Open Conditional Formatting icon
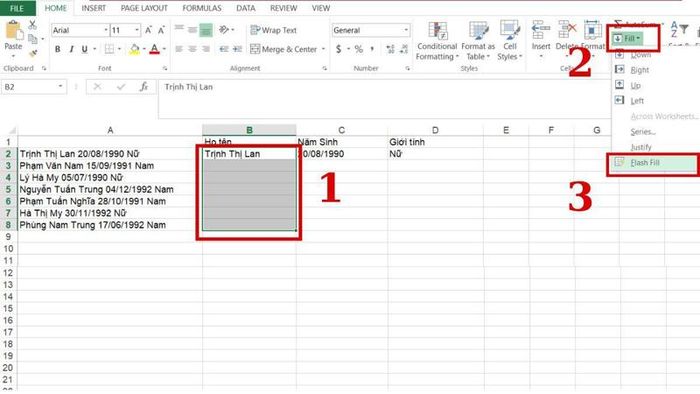Viewport: 700px width, 394px height. [x=437, y=30]
